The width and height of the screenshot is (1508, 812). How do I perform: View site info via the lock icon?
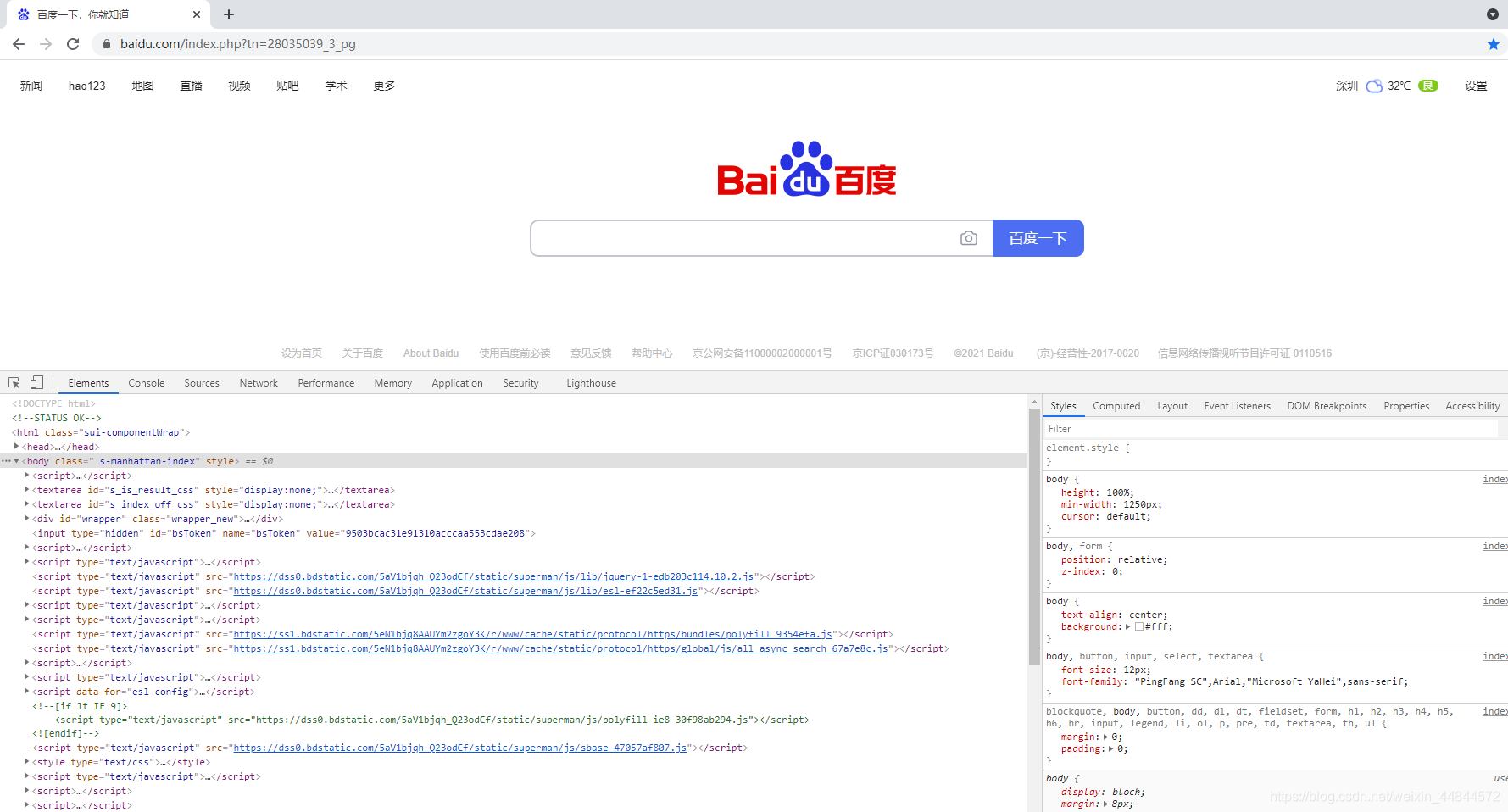coord(106,44)
